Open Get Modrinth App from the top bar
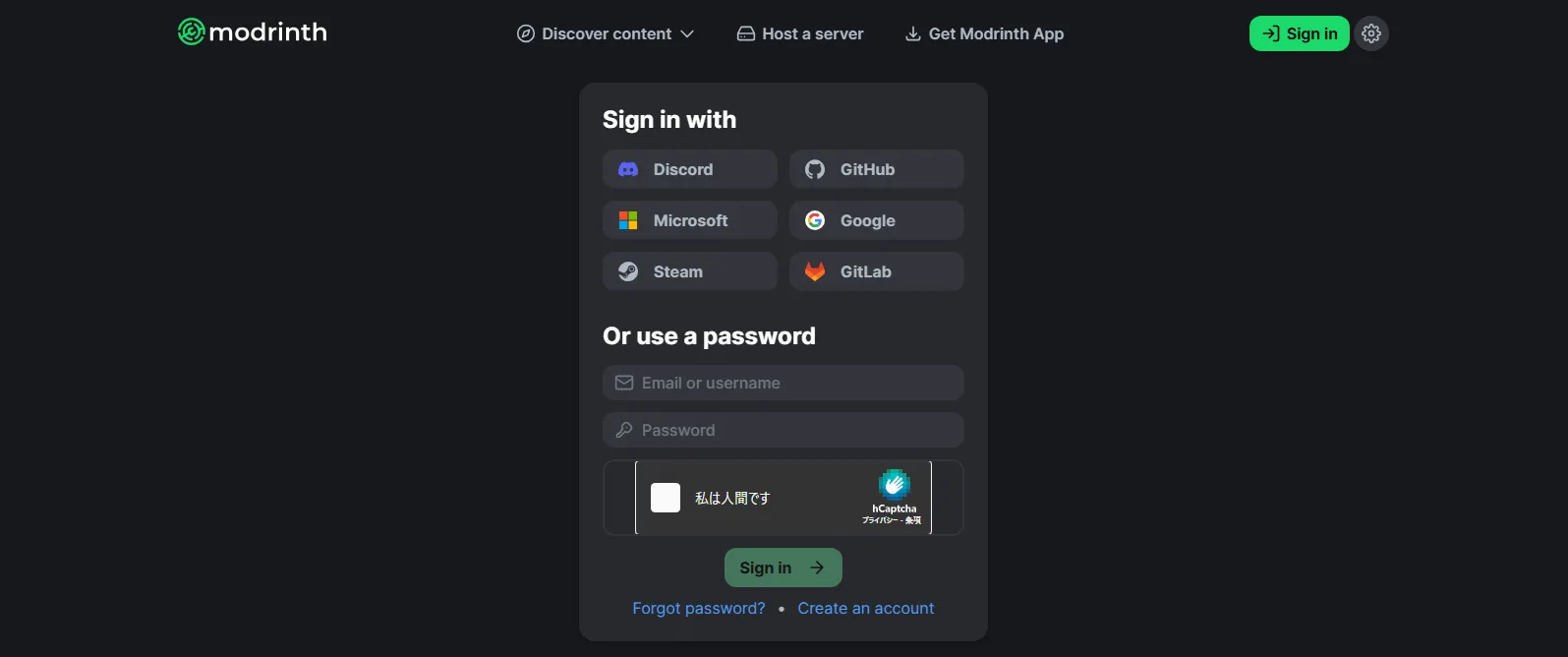Screen dimensions: 1568x657 click(983, 32)
